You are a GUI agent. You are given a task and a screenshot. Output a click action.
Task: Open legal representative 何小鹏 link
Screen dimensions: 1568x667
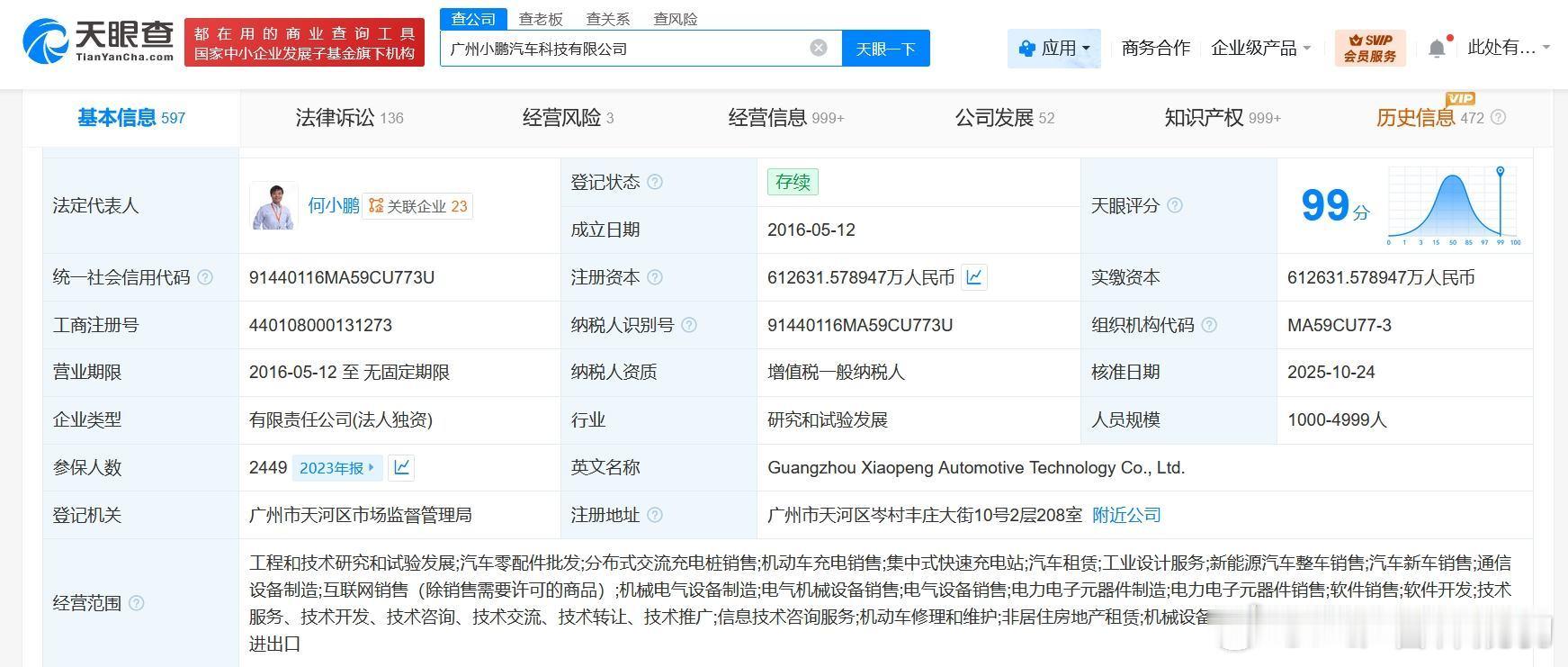click(x=334, y=205)
